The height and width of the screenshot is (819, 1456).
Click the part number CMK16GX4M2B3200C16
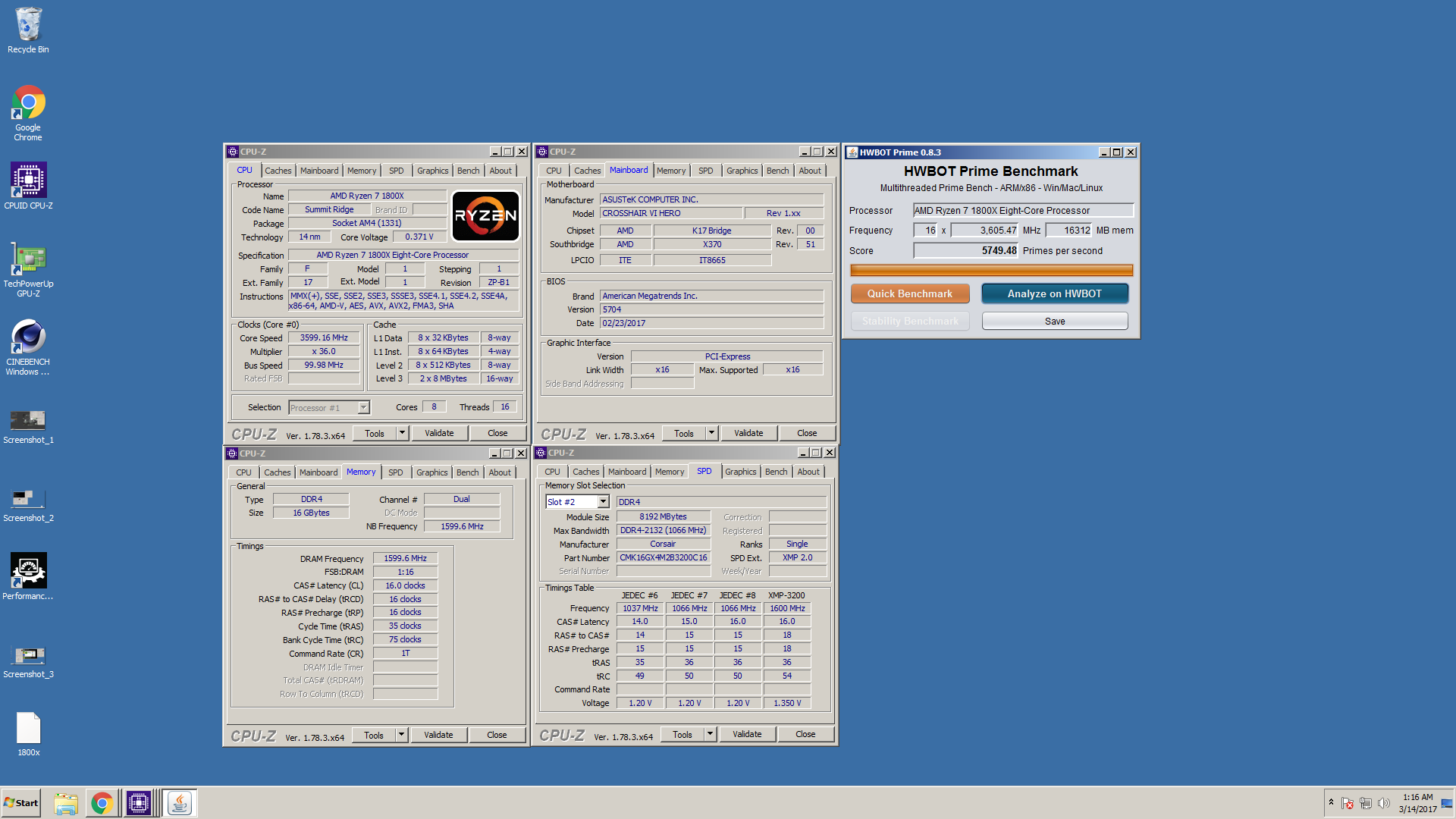click(663, 557)
